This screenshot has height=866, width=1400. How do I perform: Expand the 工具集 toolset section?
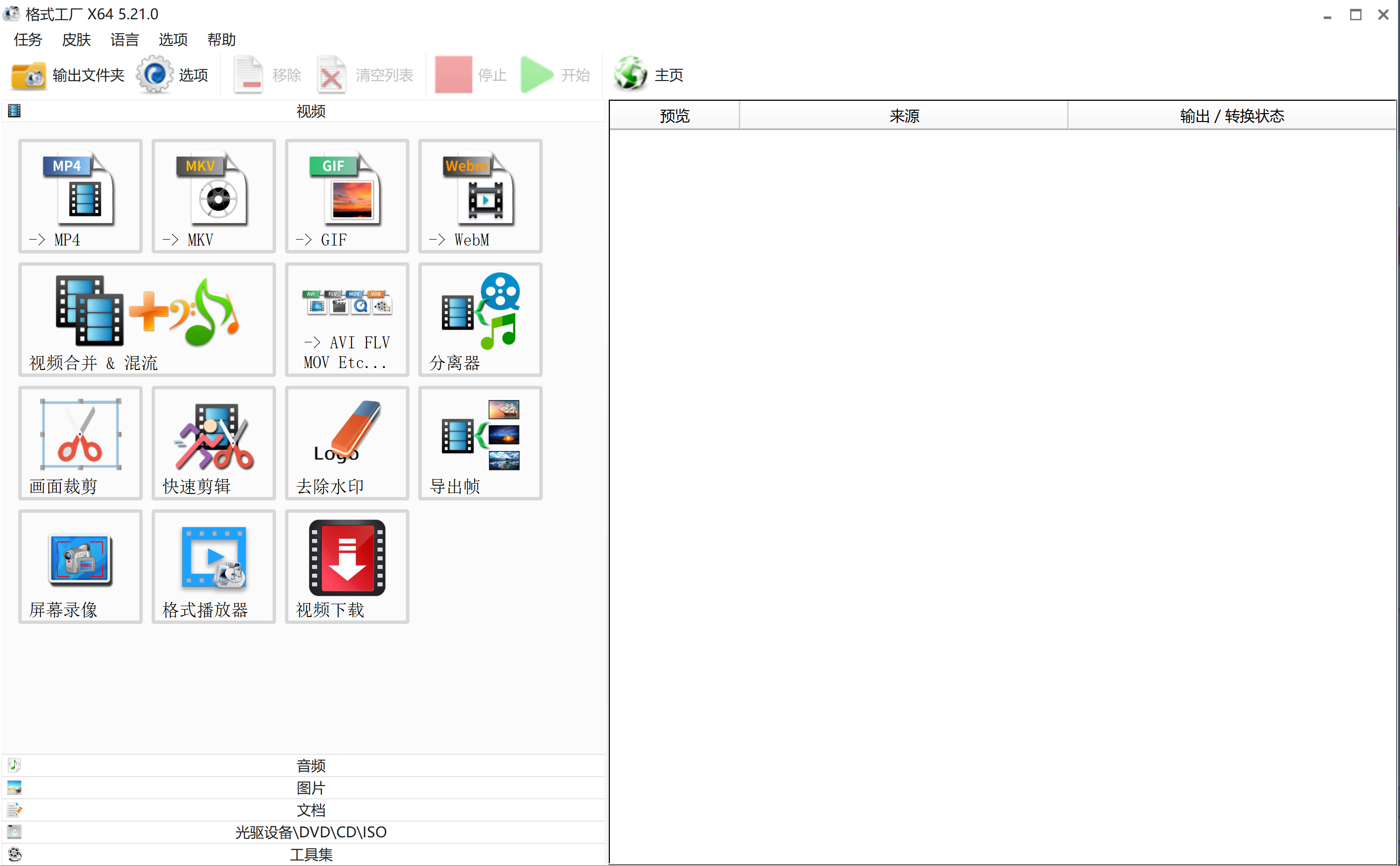pos(310,854)
